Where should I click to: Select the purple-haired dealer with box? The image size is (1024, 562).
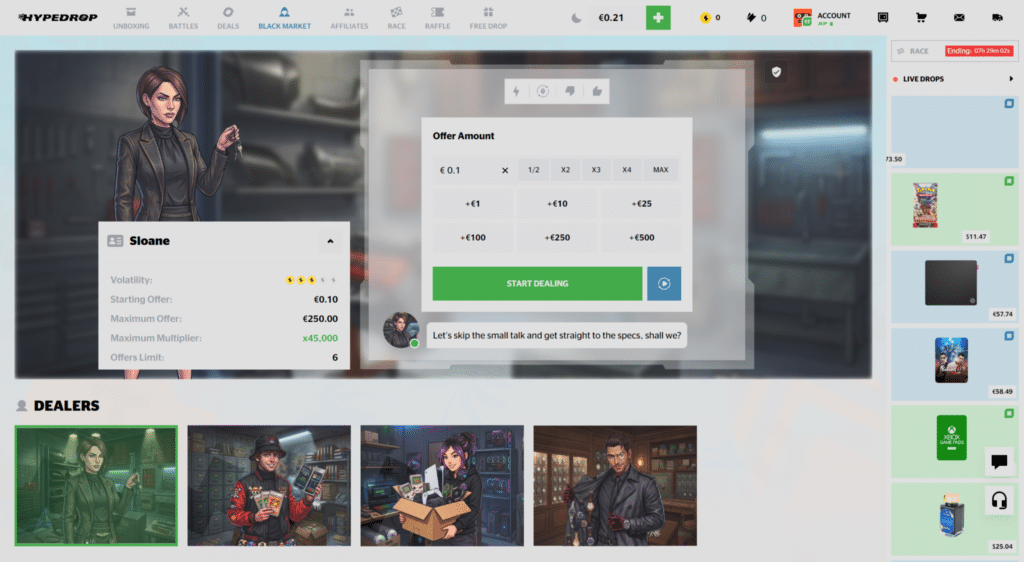442,486
